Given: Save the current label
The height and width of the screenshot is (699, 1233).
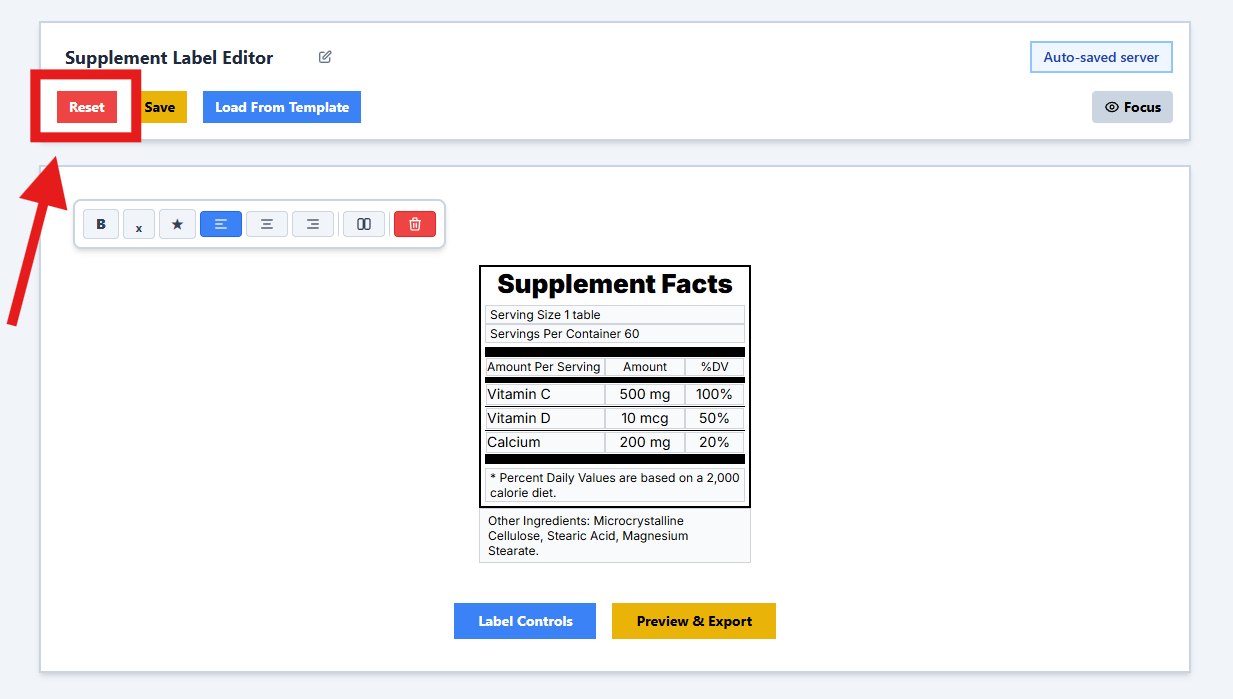Looking at the screenshot, I should coord(160,107).
